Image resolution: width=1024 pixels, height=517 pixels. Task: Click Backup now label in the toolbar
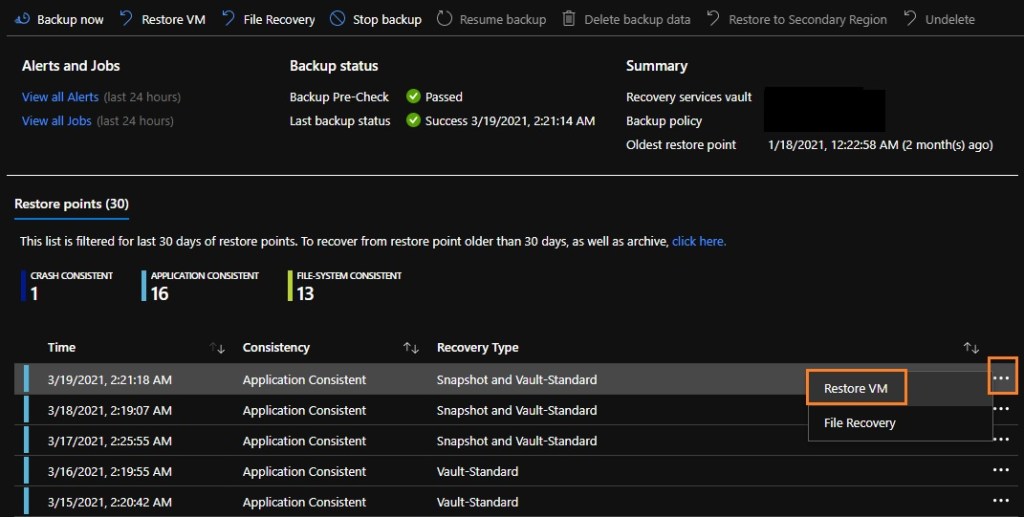click(x=70, y=20)
